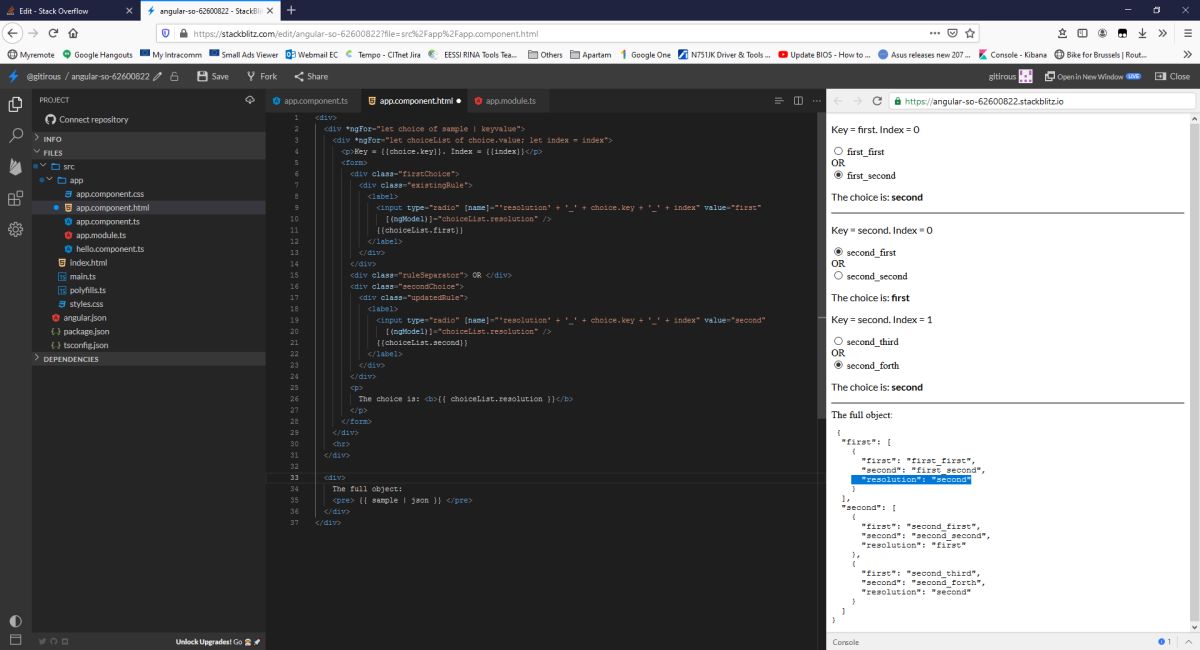The image size is (1200, 650).
Task: Select second_third radio button
Action: pos(838,342)
